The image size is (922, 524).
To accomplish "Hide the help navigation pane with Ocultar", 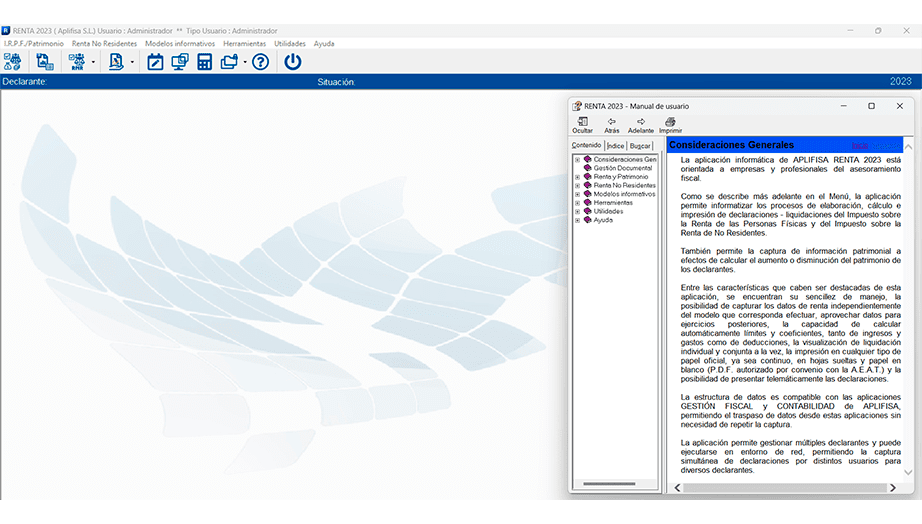I will coord(583,125).
